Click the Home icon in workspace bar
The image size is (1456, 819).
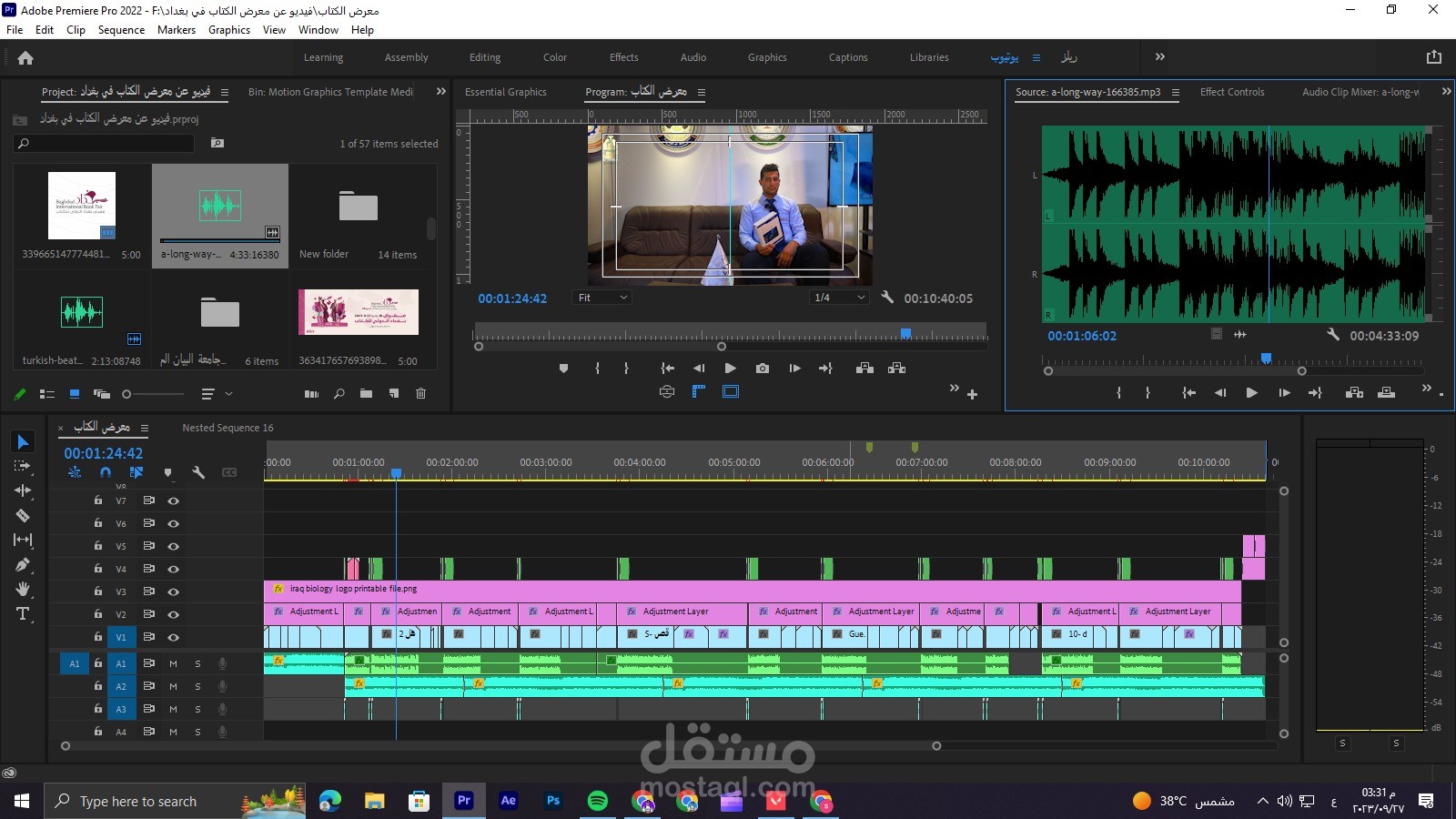[x=25, y=57]
